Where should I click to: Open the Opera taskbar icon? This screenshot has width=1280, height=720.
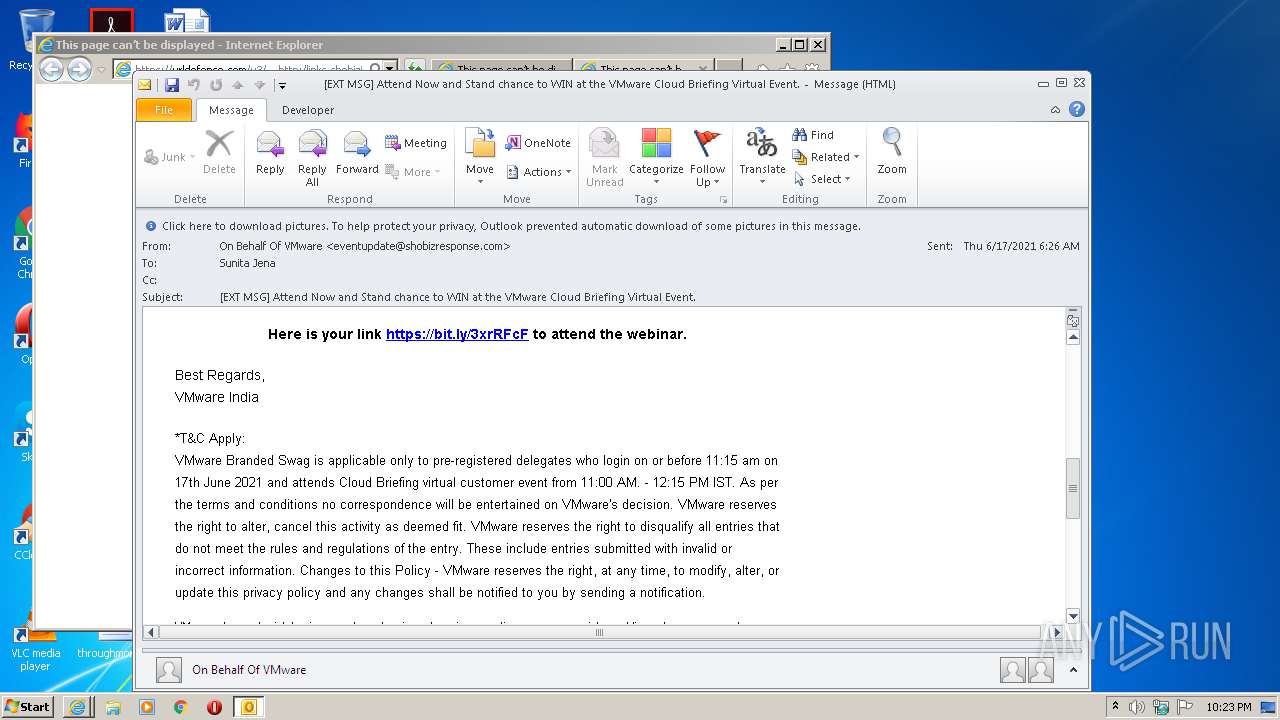click(214, 707)
